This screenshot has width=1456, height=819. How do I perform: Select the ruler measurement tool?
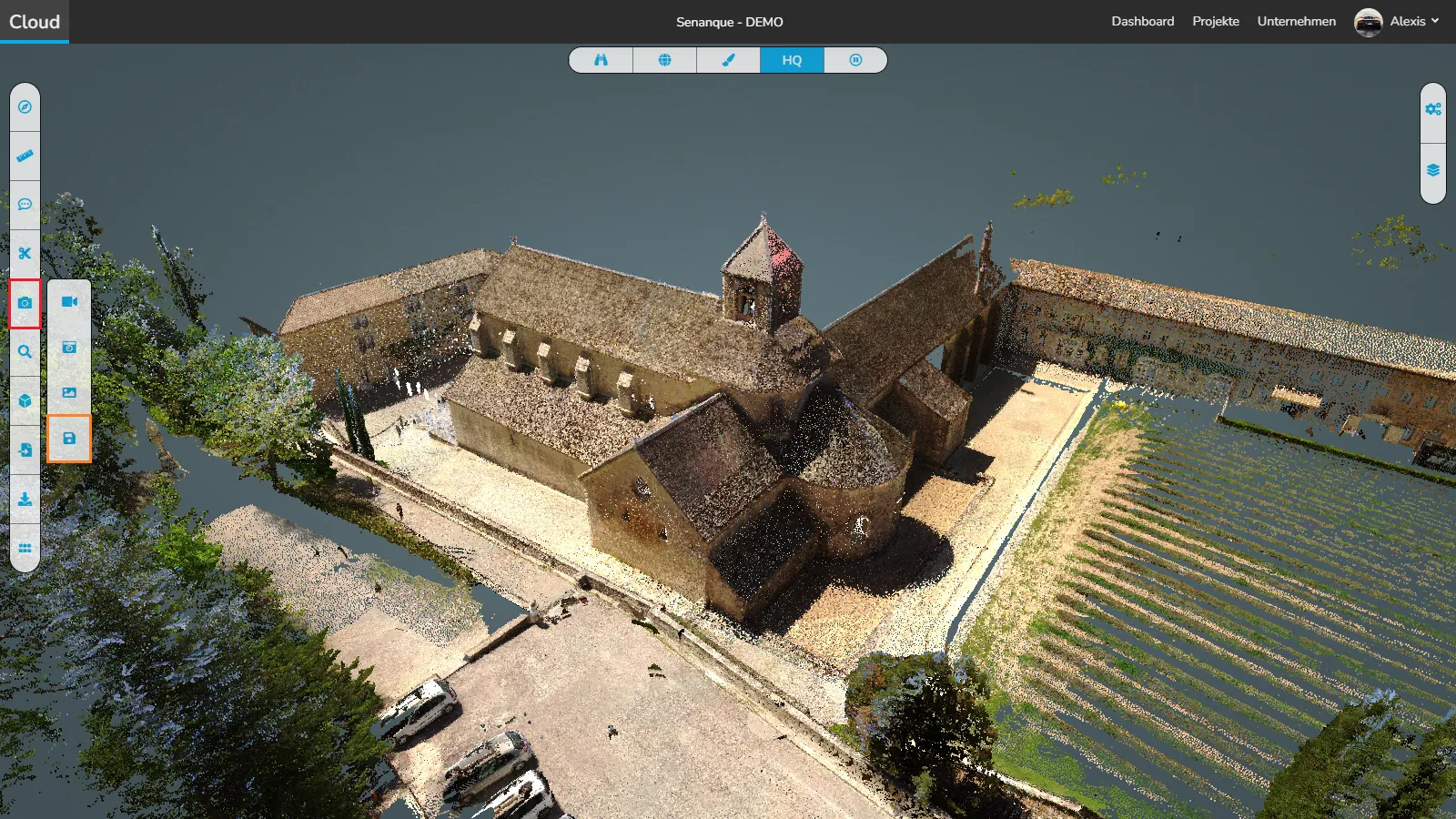pos(25,157)
